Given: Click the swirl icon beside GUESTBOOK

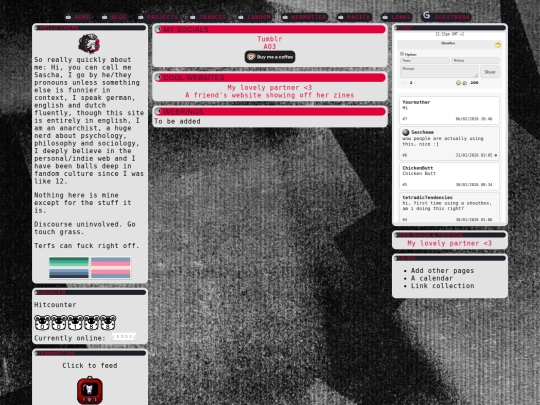Looking at the screenshot, I should point(427,15).
